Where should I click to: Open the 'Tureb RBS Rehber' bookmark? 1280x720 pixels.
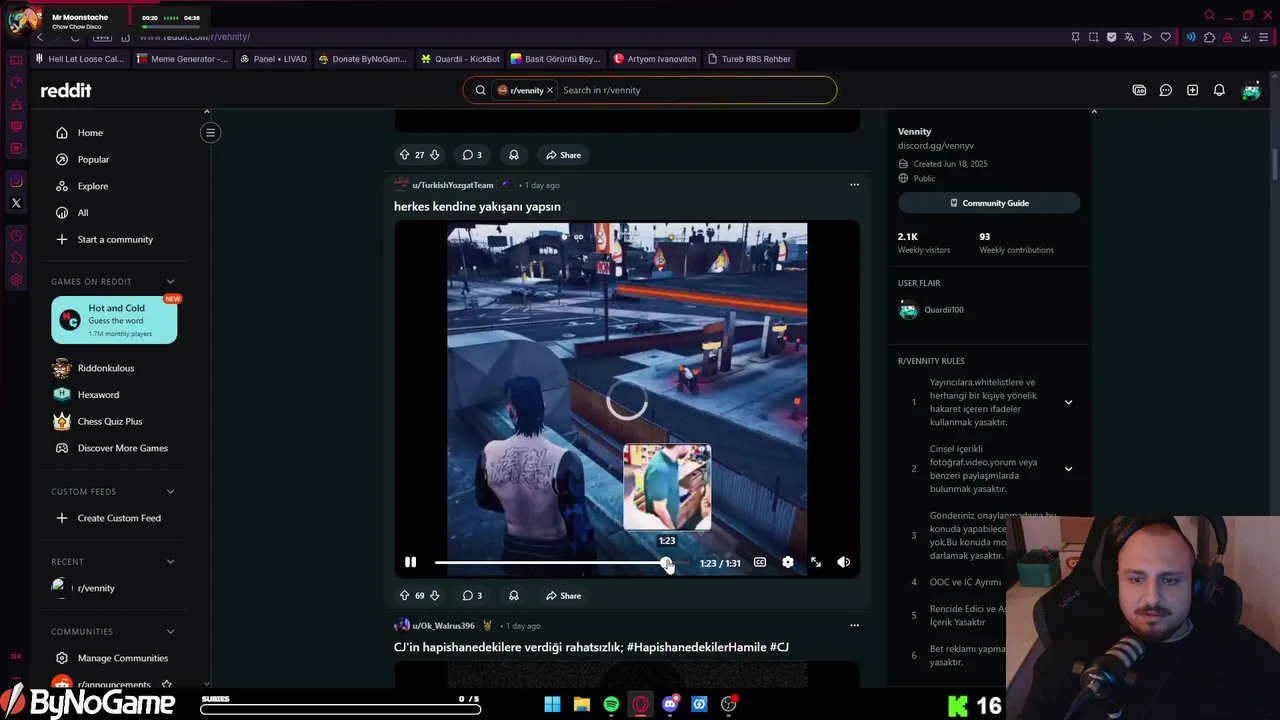748,59
